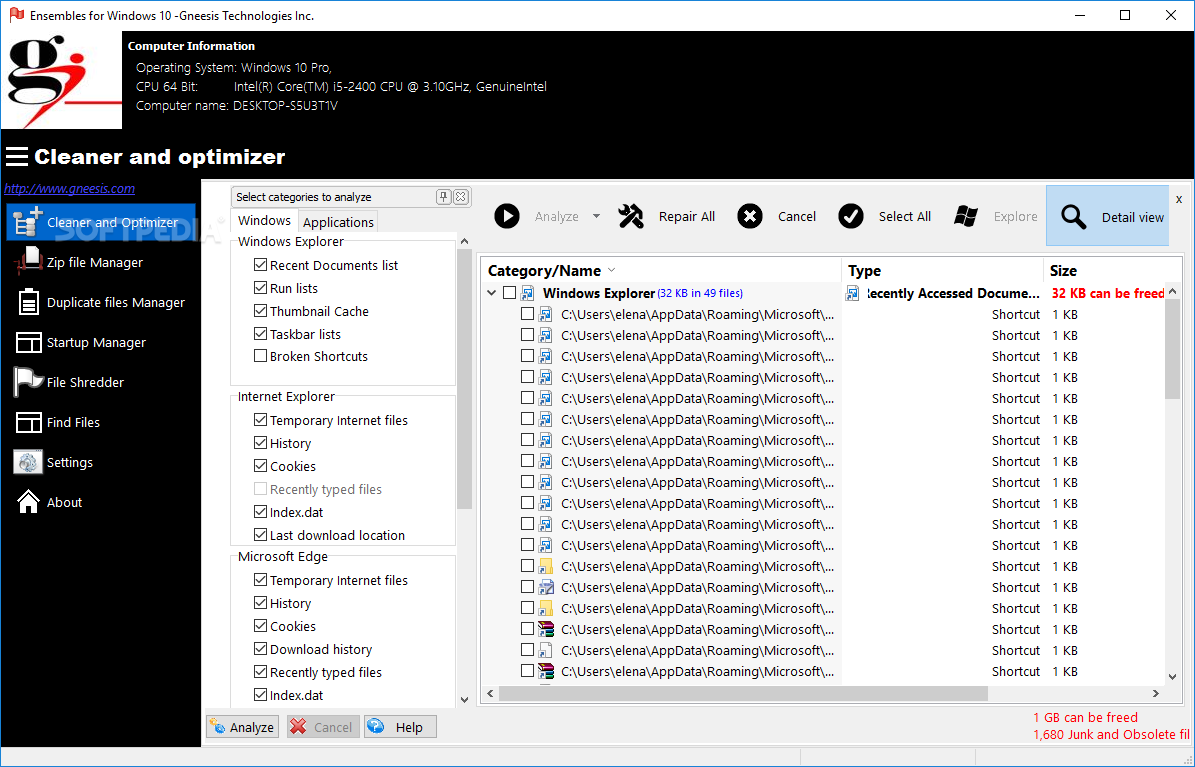Close the results pane with small x
Screen dimensions: 1195x767
pyautogui.click(x=1179, y=199)
